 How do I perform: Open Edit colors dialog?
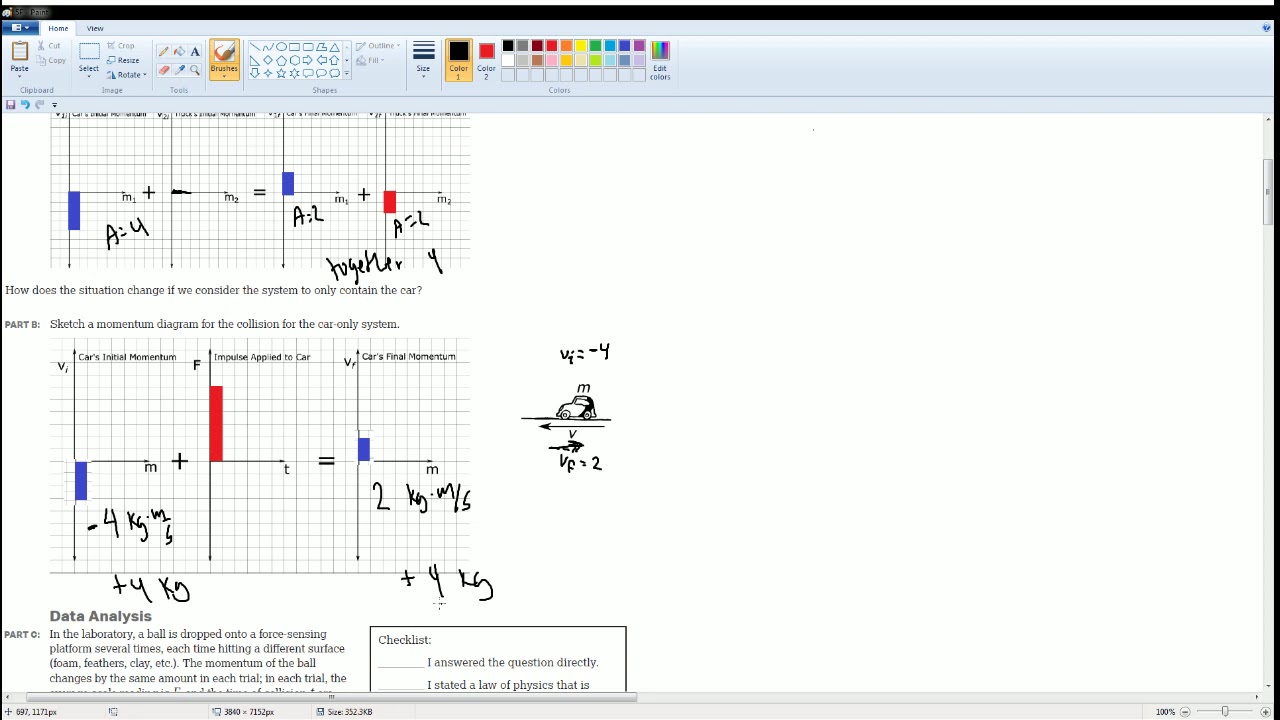tap(660, 60)
